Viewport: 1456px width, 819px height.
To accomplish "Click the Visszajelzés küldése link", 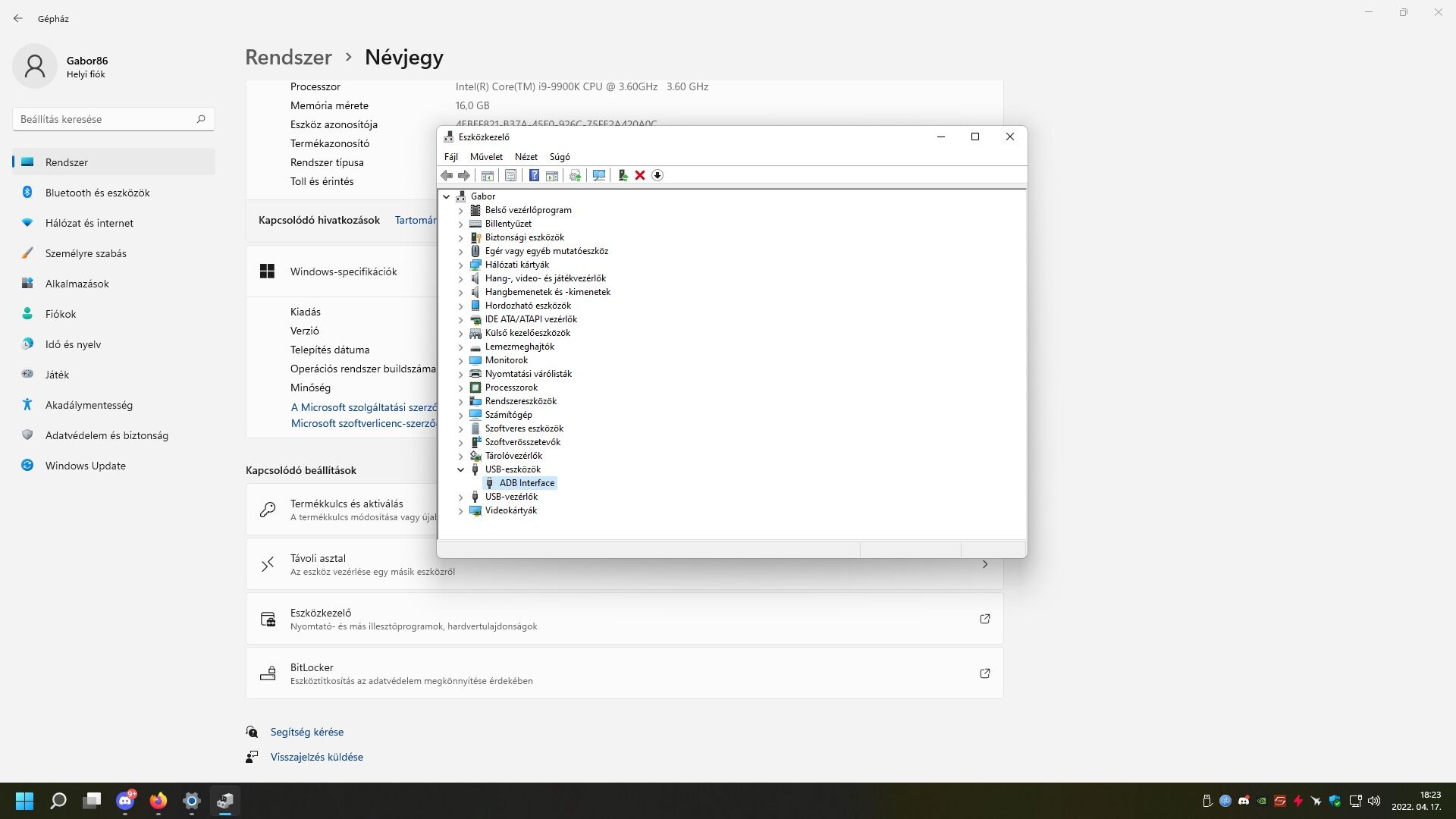I will (316, 757).
